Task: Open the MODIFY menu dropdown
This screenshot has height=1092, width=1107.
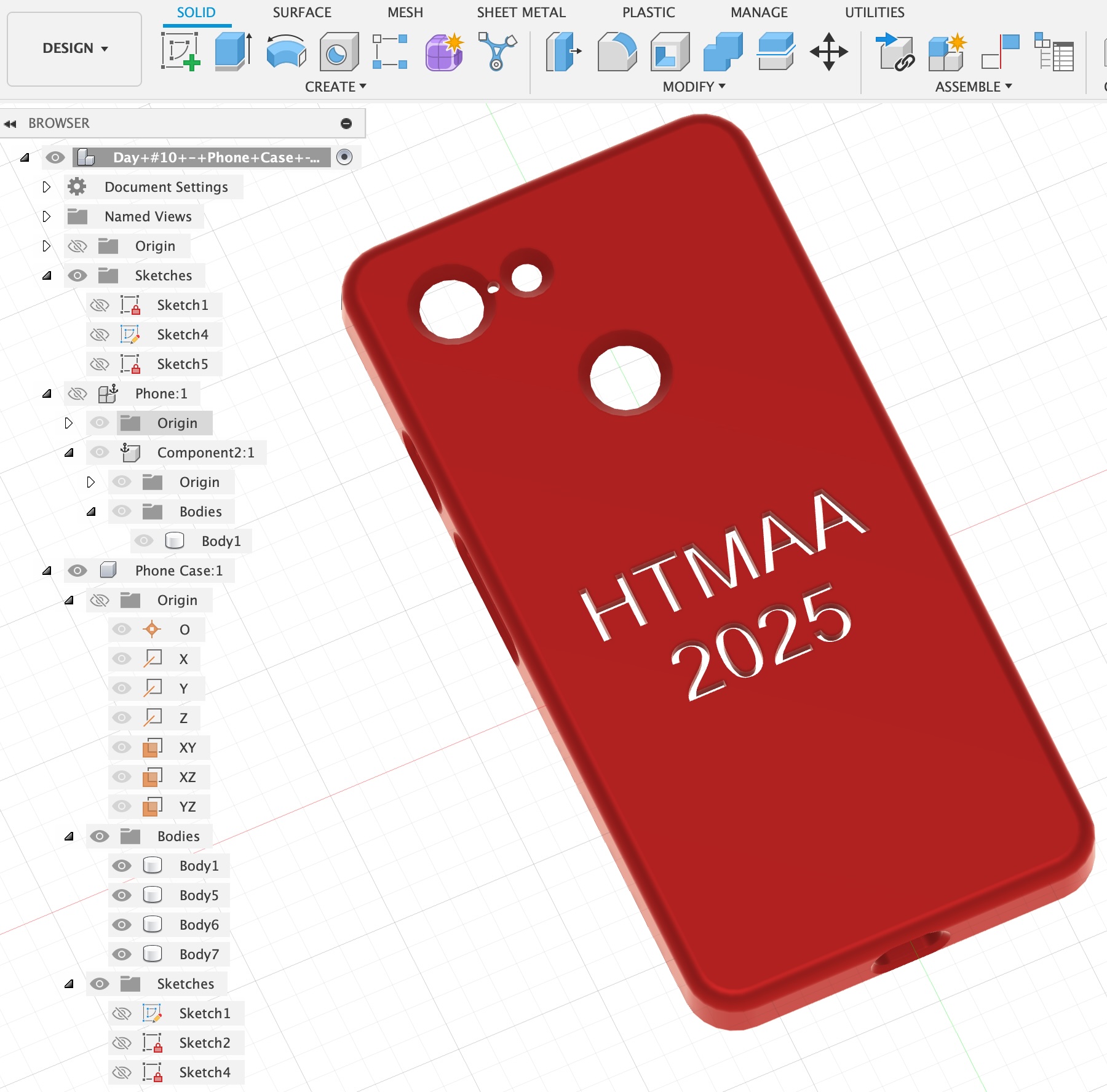Action: pos(694,87)
